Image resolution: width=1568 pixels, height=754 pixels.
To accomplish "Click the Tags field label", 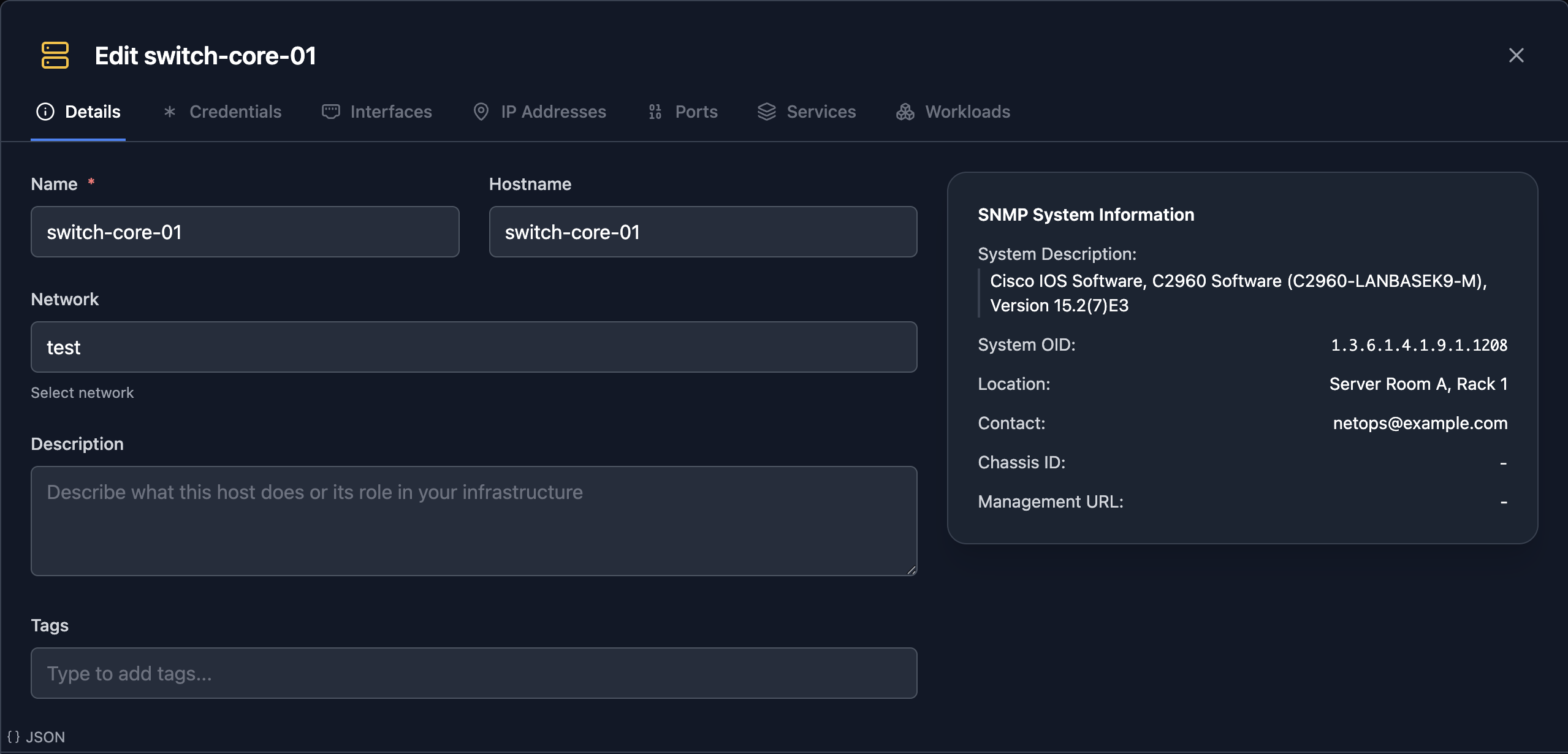I will (x=50, y=625).
